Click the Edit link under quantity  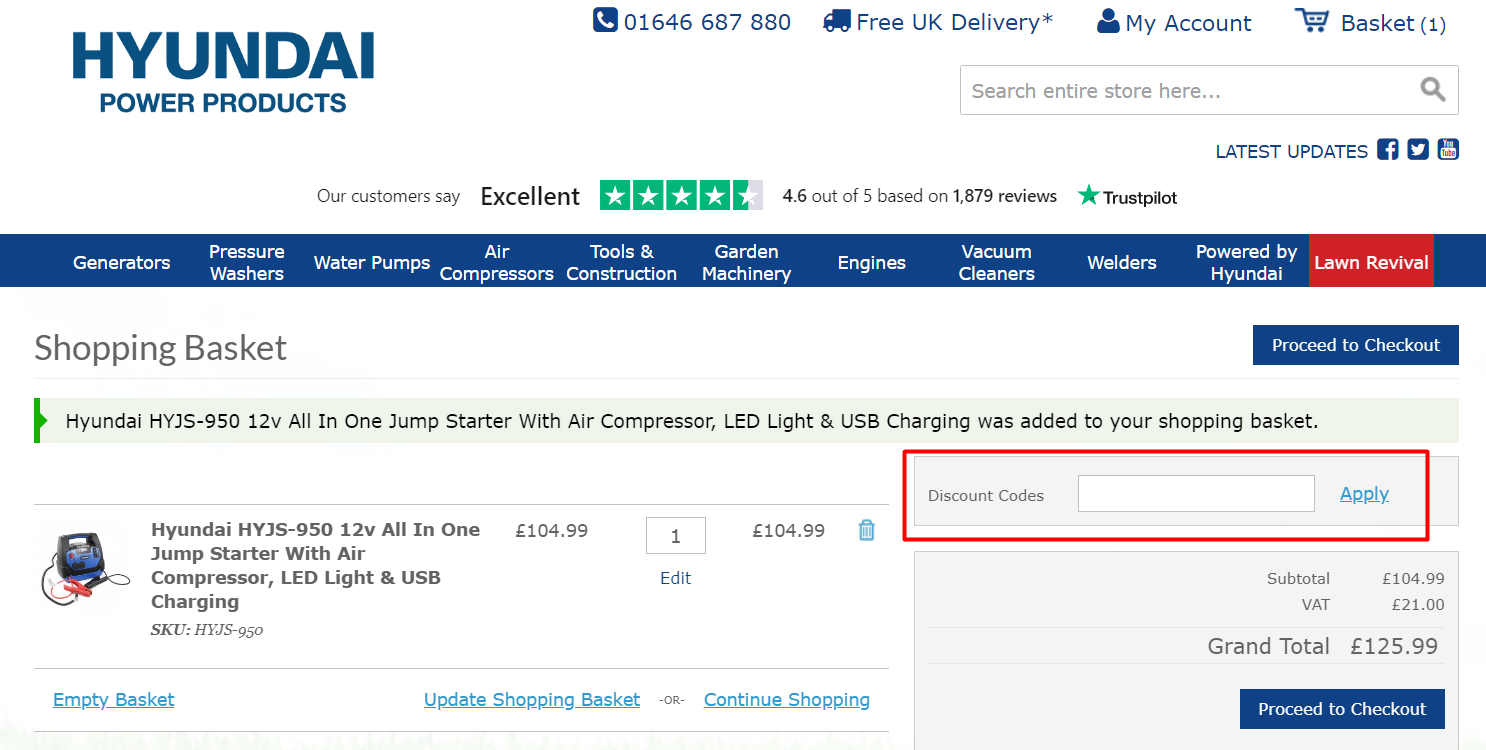pyautogui.click(x=676, y=578)
